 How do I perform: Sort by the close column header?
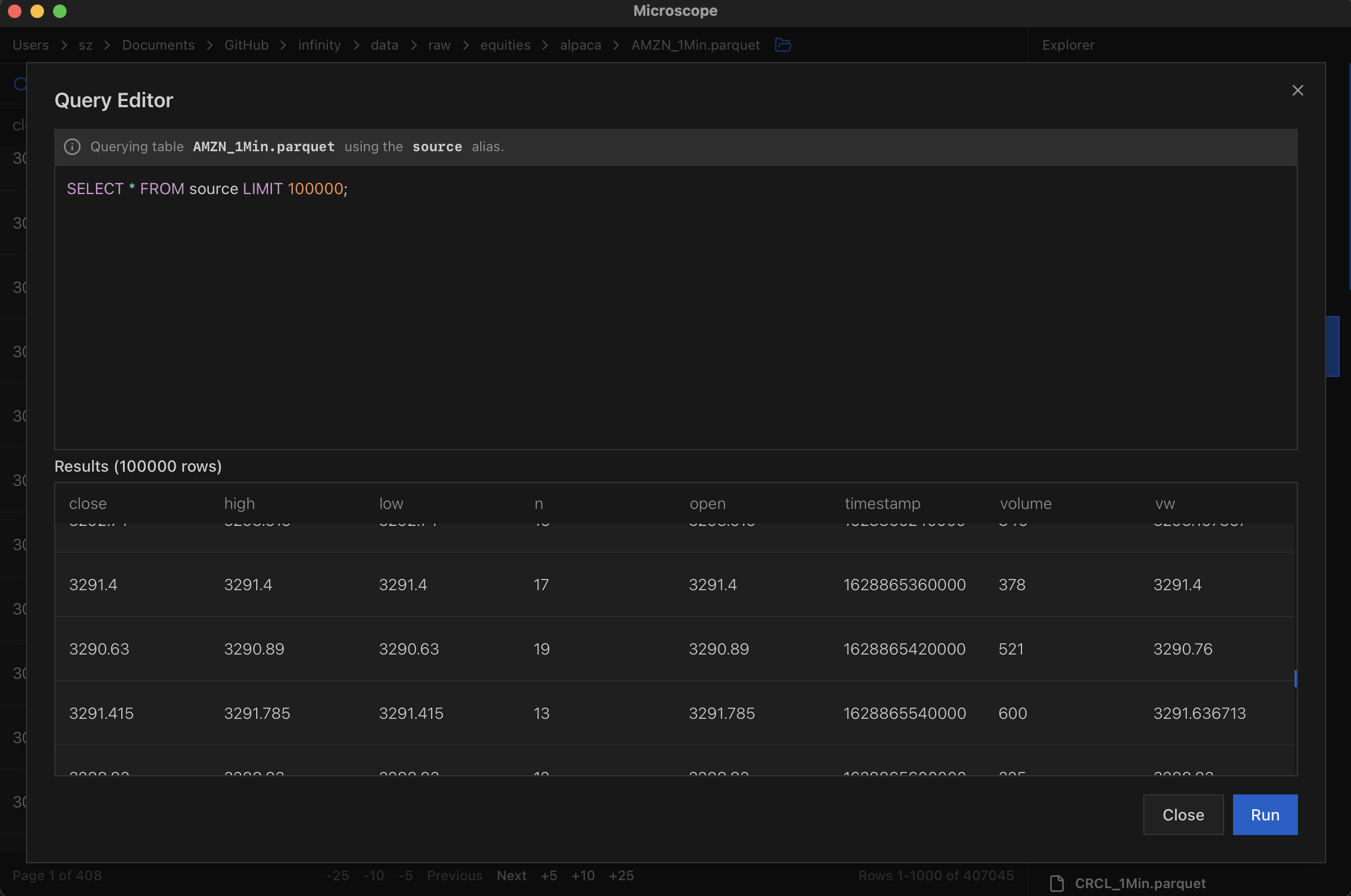(x=88, y=503)
